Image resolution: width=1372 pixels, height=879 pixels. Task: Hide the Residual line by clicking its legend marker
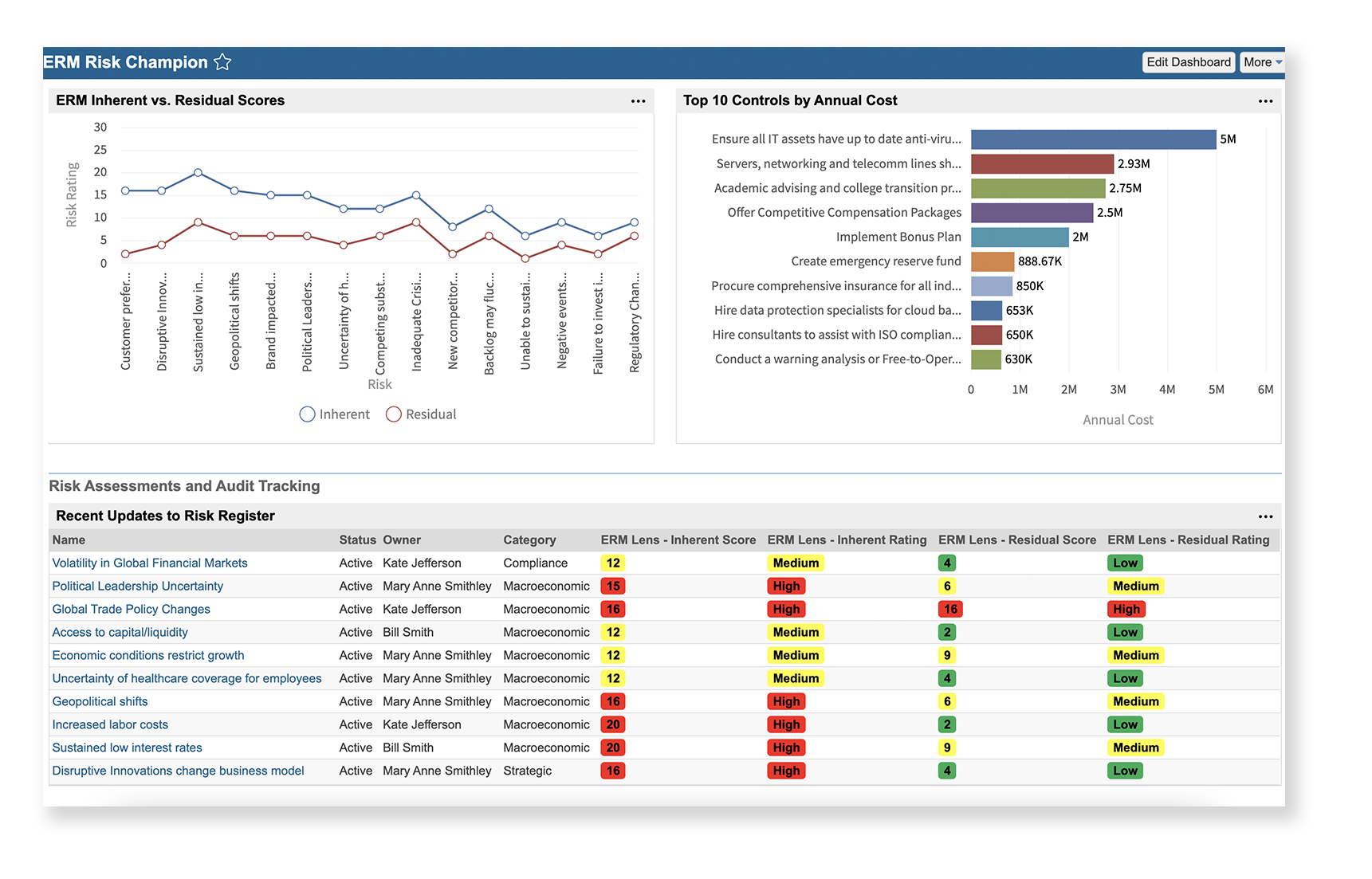pos(394,414)
